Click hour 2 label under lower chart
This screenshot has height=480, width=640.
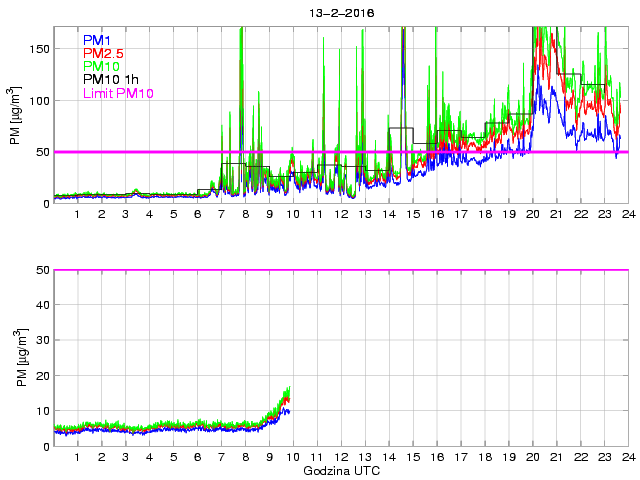tap(101, 457)
